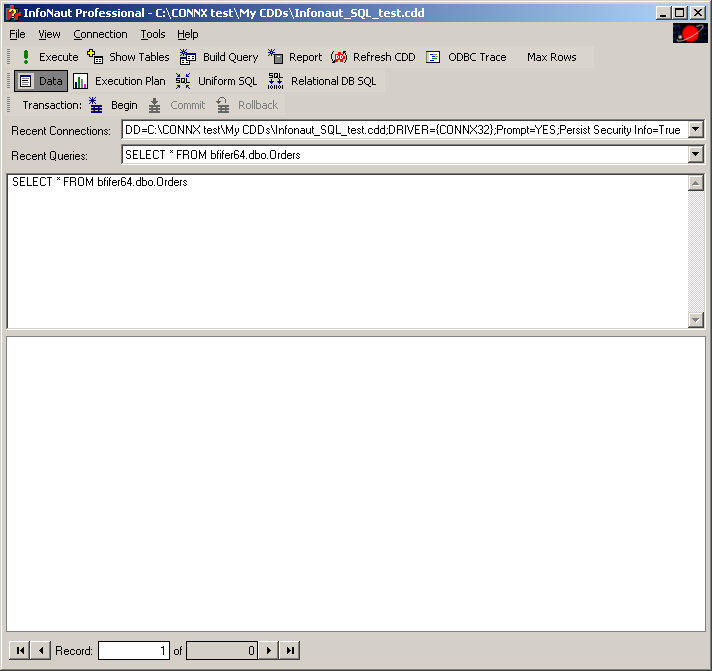Open the View menu

[49, 35]
